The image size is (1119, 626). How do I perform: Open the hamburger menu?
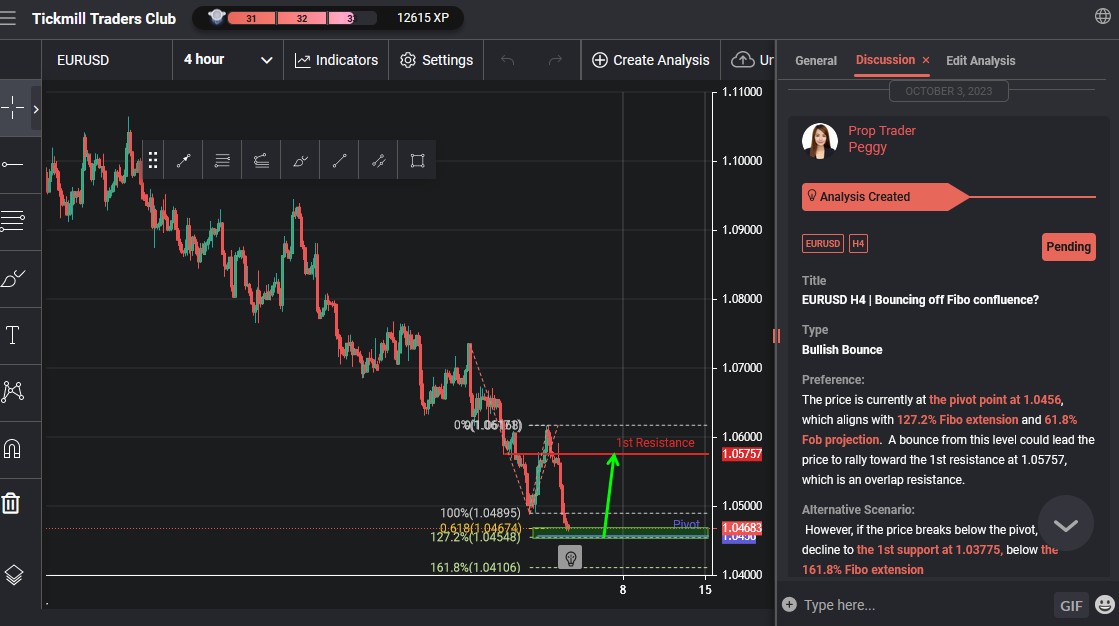(8, 18)
